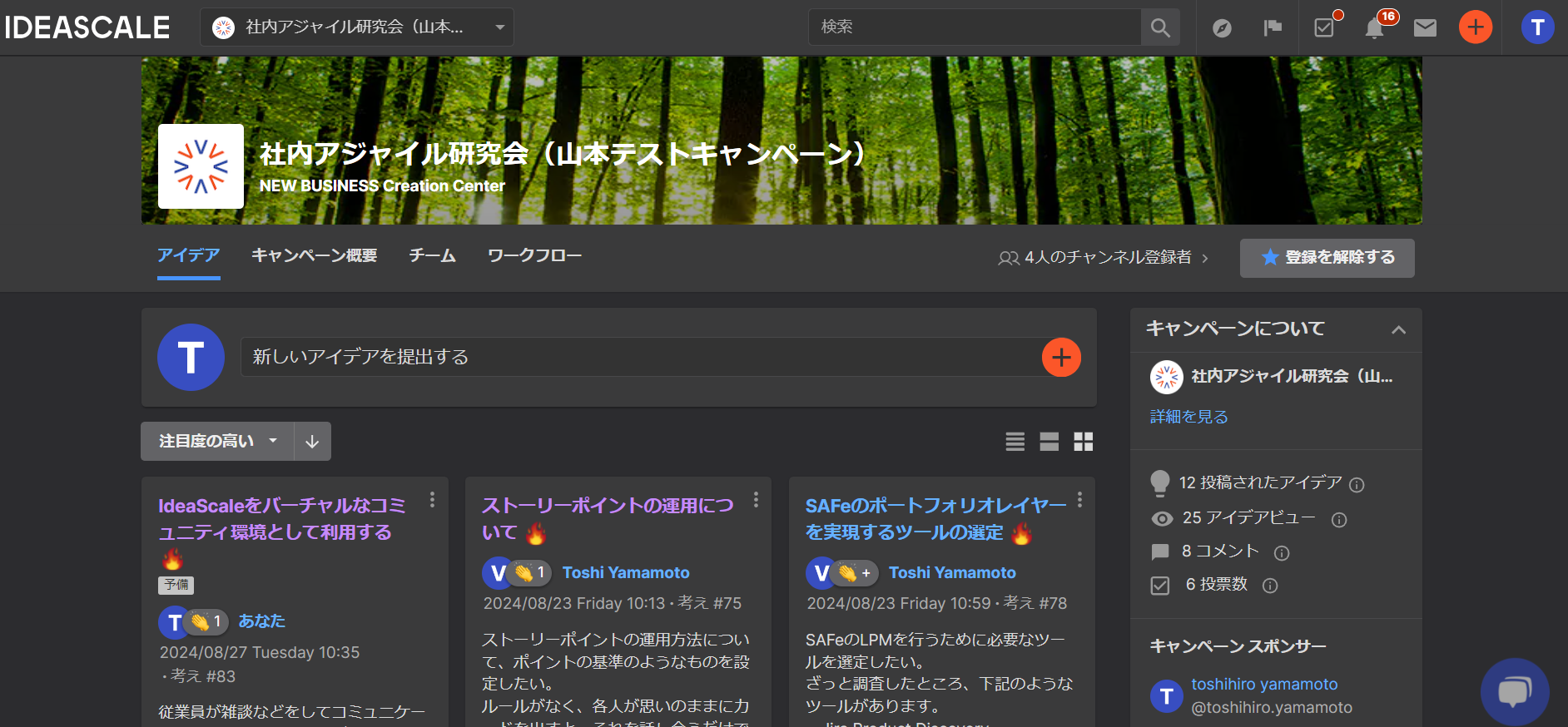Click the flag icon in top bar
1568x727 pixels.
click(1273, 28)
